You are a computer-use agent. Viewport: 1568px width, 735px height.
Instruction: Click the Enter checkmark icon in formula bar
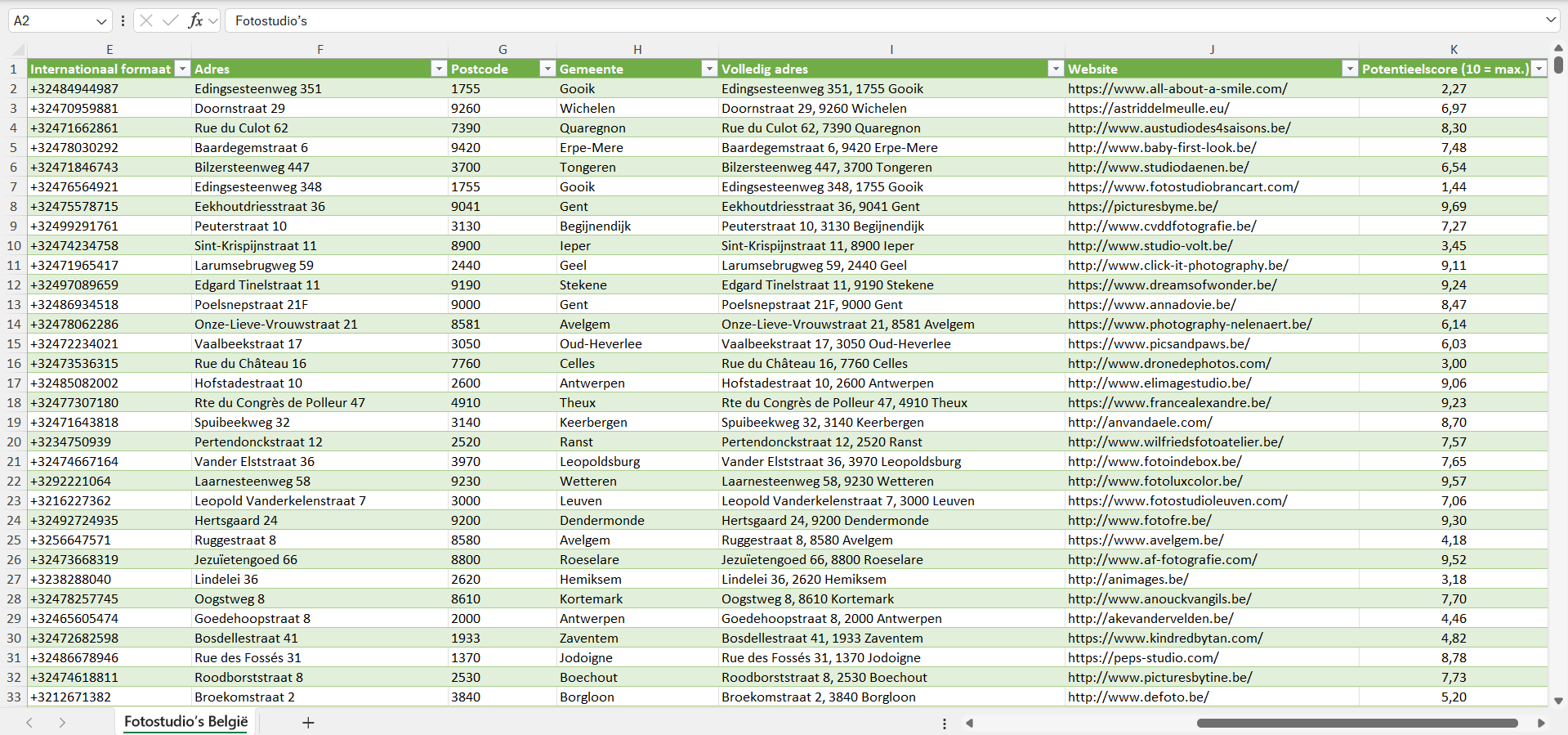(x=171, y=20)
